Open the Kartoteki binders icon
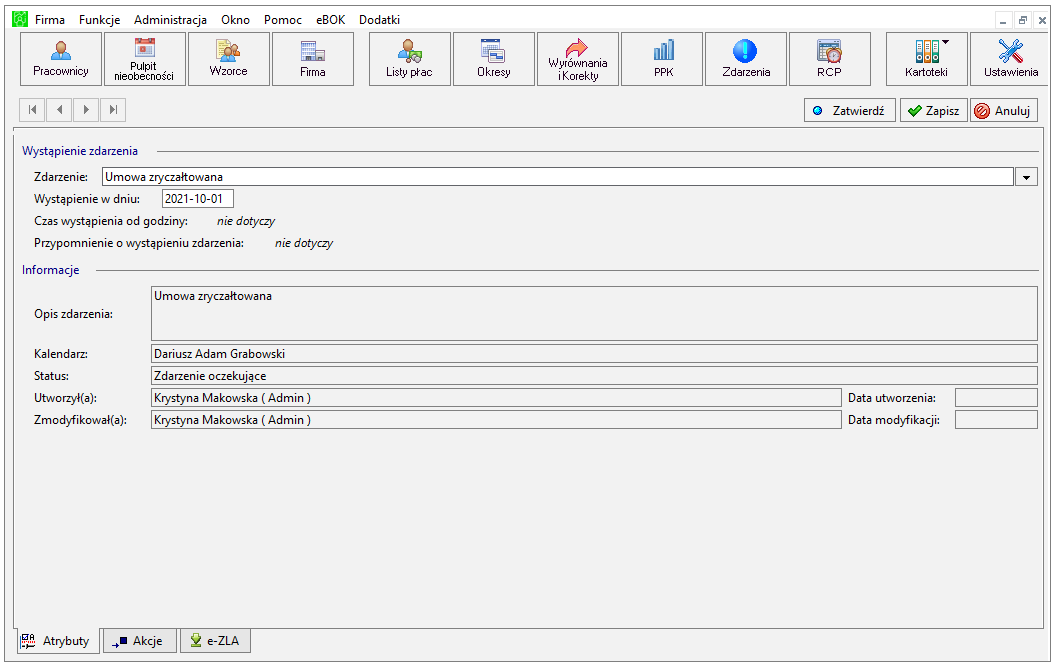This screenshot has width=1059, height=670. (x=927, y=59)
